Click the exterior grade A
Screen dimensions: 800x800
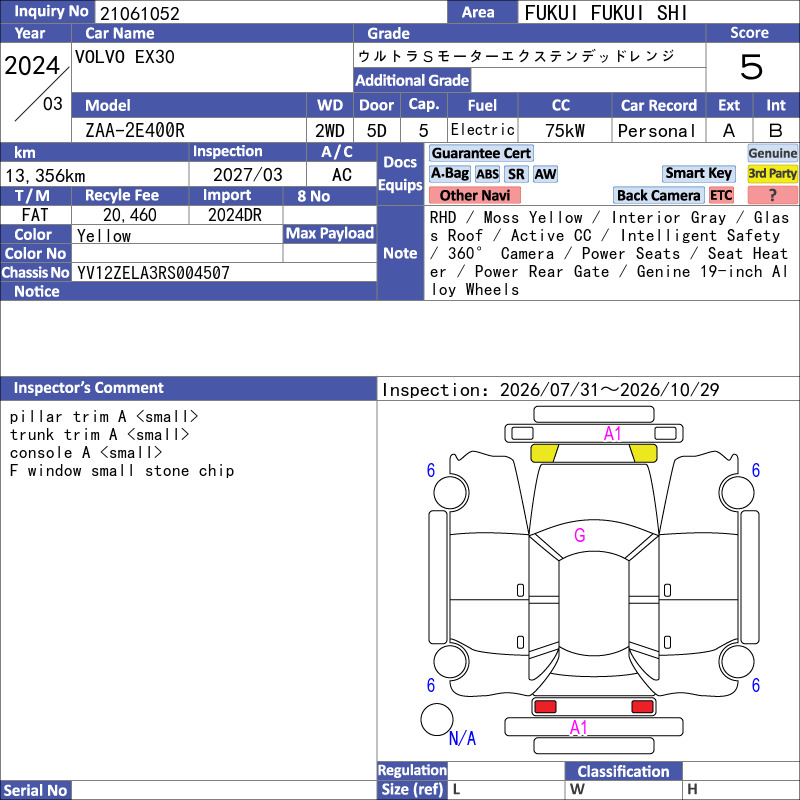pos(729,131)
